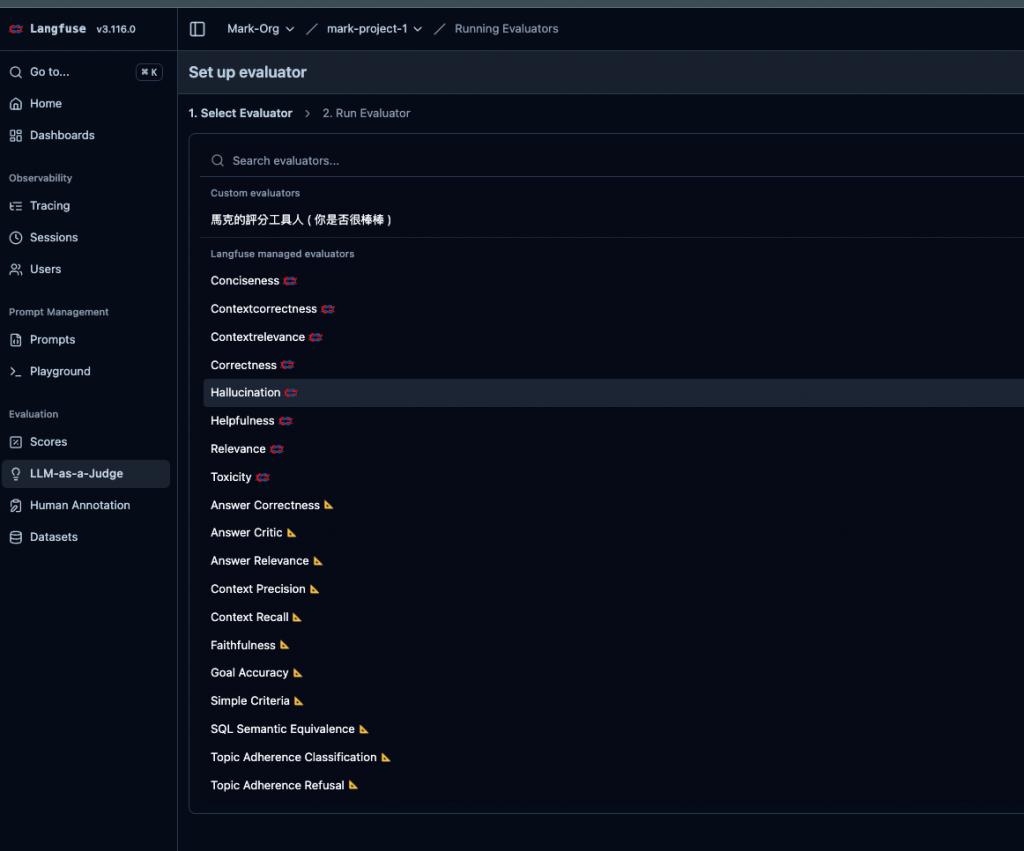This screenshot has height=851, width=1024.
Task: Click the Home house icon
Action: 16,104
